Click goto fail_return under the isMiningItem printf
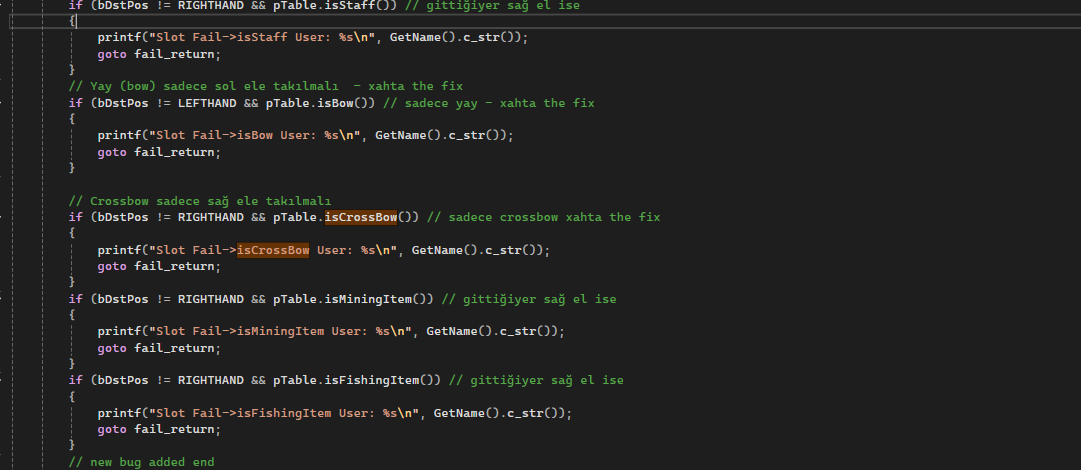 pyautogui.click(x=159, y=348)
